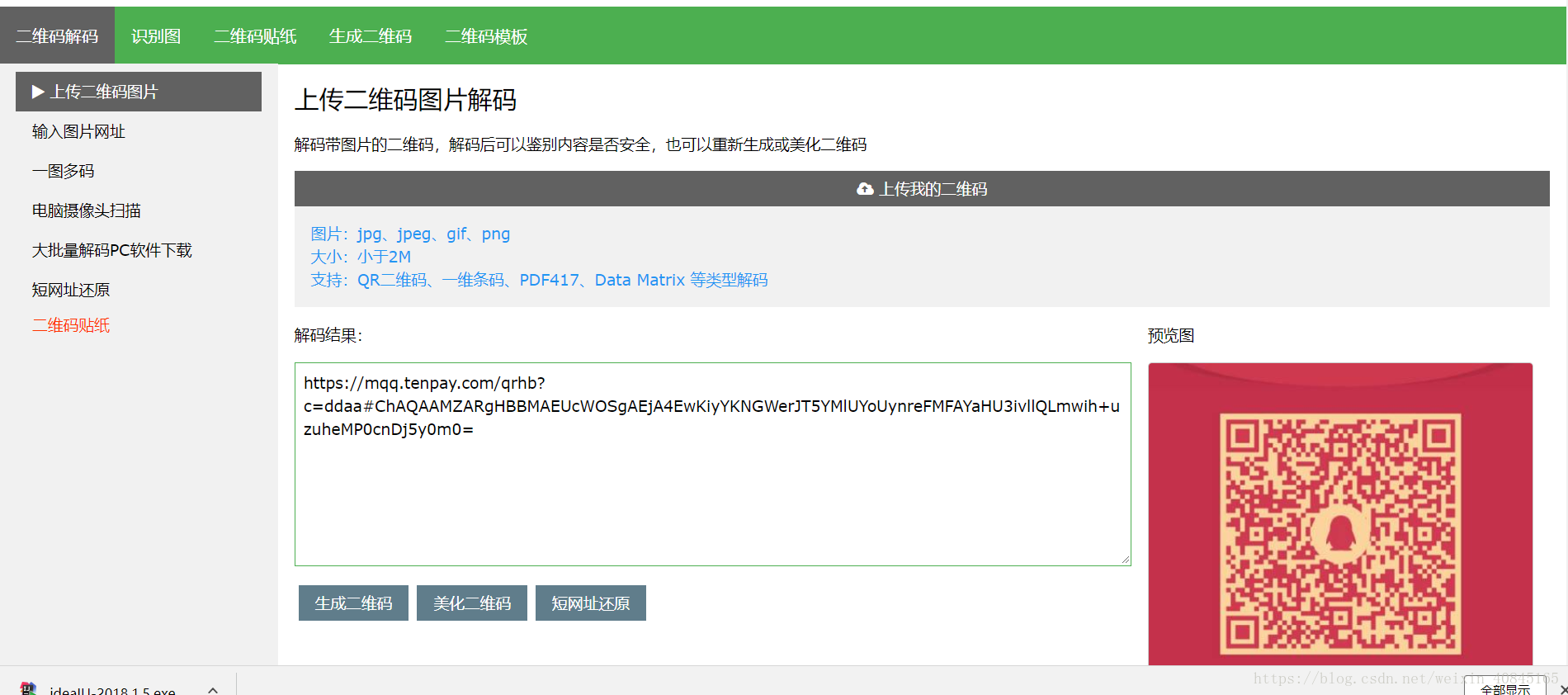Open the 二维码贴纸 top tab
This screenshot has height=695, width=1568.
click(255, 35)
